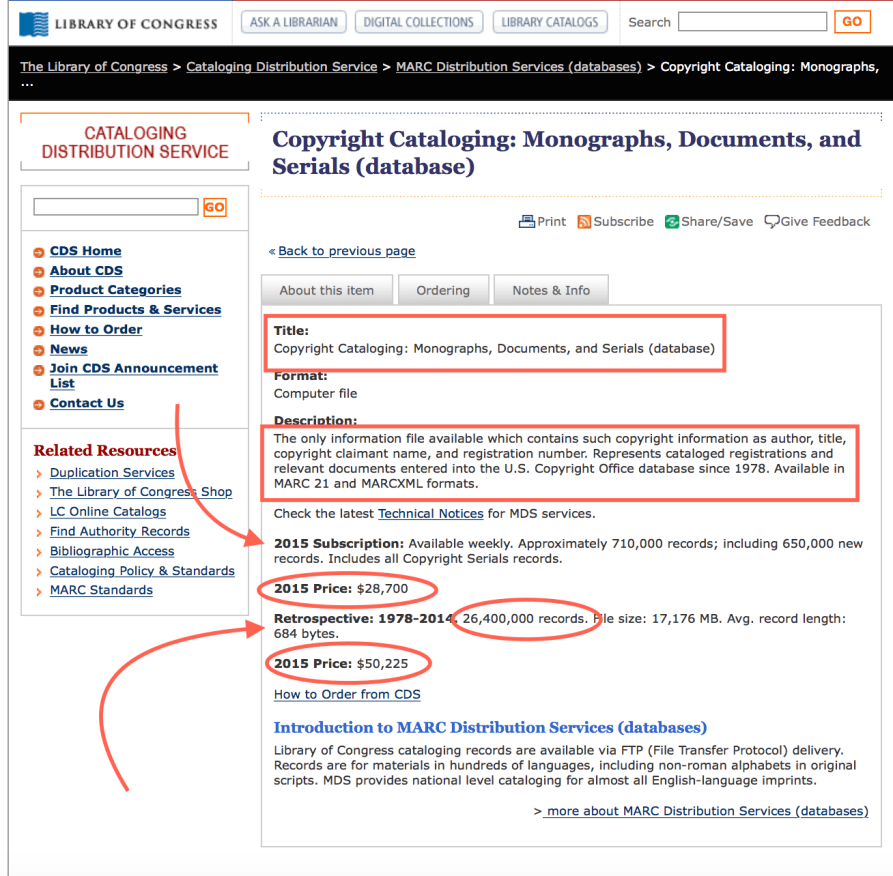Click the Give Feedback speech bubble icon
Screen dimensions: 893x876
pos(772,222)
